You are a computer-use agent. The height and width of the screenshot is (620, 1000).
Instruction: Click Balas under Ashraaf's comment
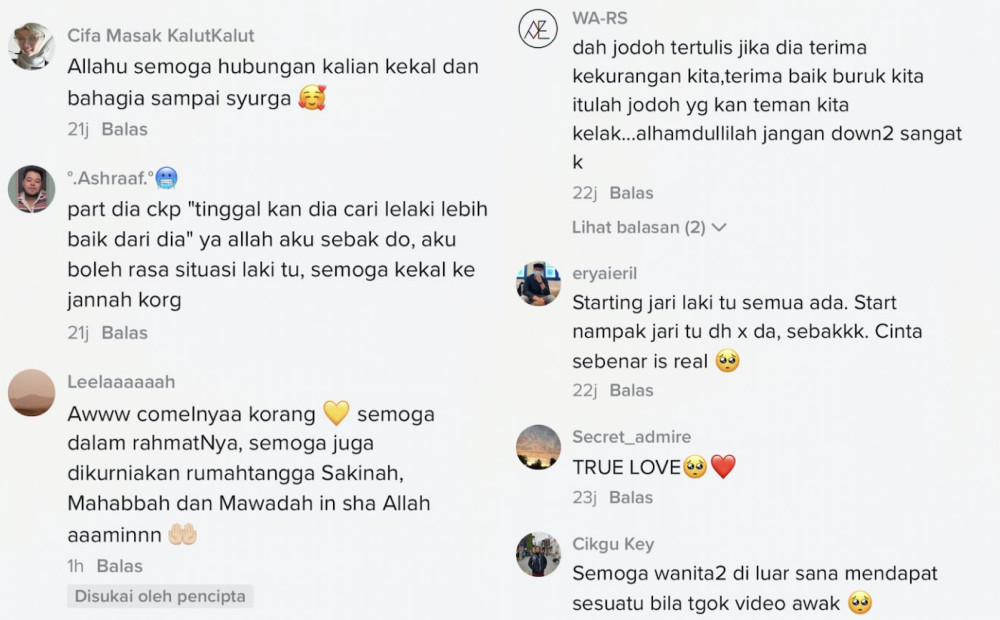[x=124, y=332]
